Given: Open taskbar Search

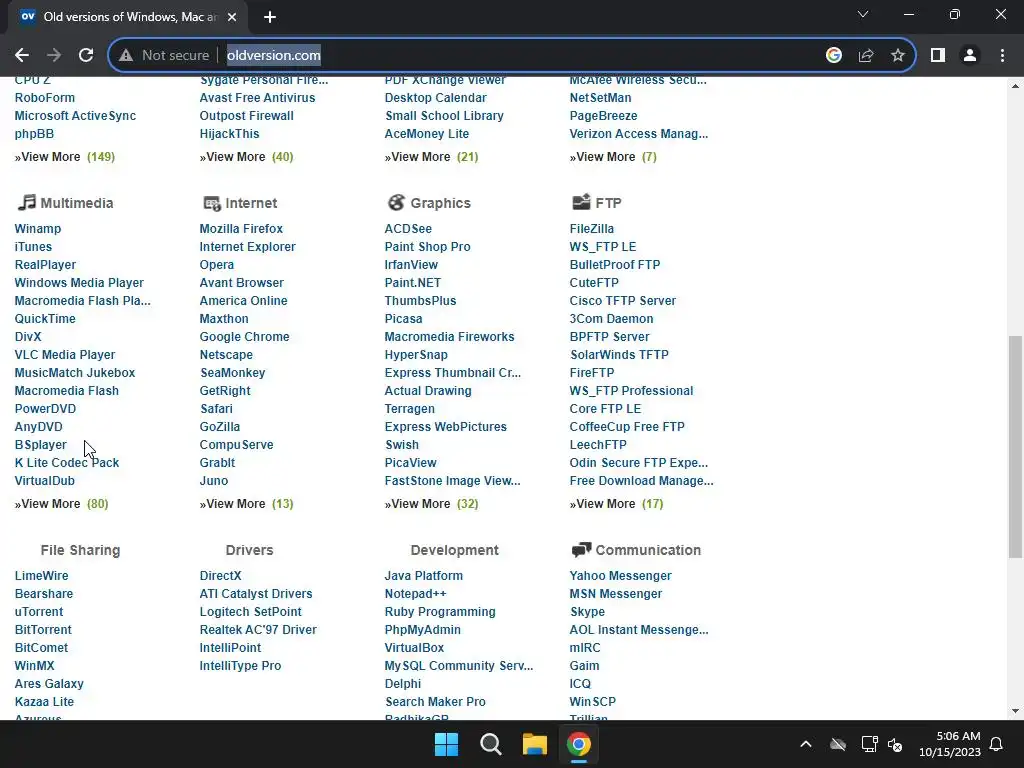Looking at the screenshot, I should [490, 744].
